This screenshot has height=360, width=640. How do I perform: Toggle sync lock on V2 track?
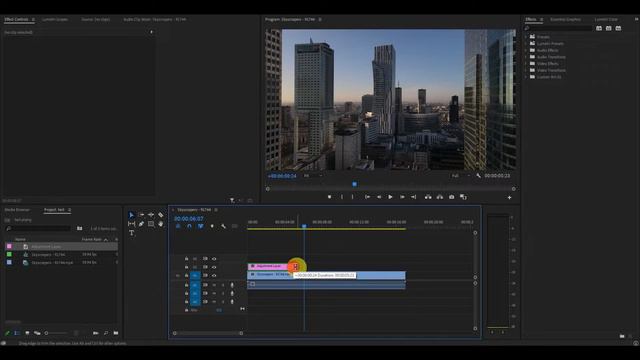coord(205,267)
